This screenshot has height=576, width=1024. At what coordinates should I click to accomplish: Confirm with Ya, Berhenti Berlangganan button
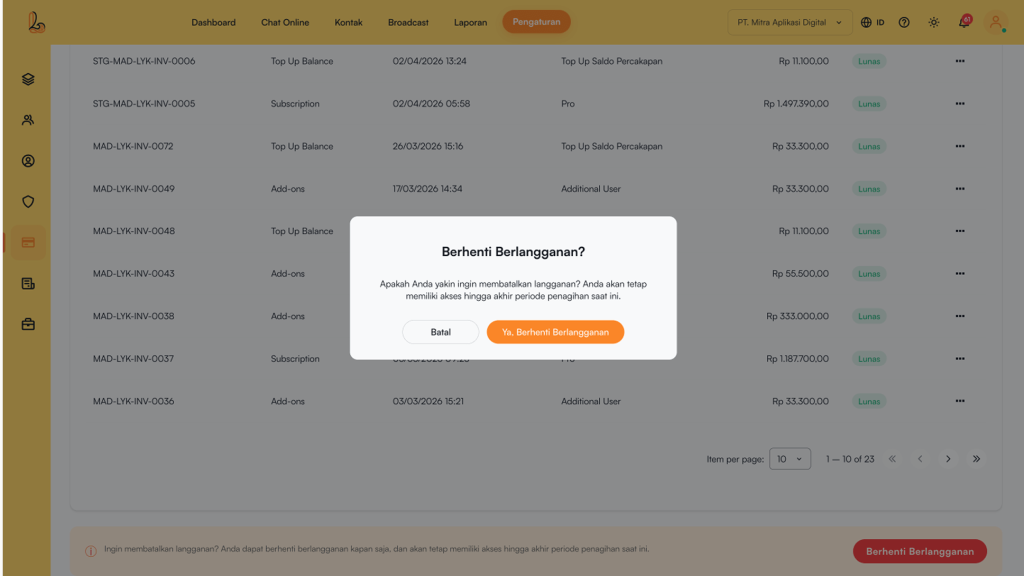(555, 332)
